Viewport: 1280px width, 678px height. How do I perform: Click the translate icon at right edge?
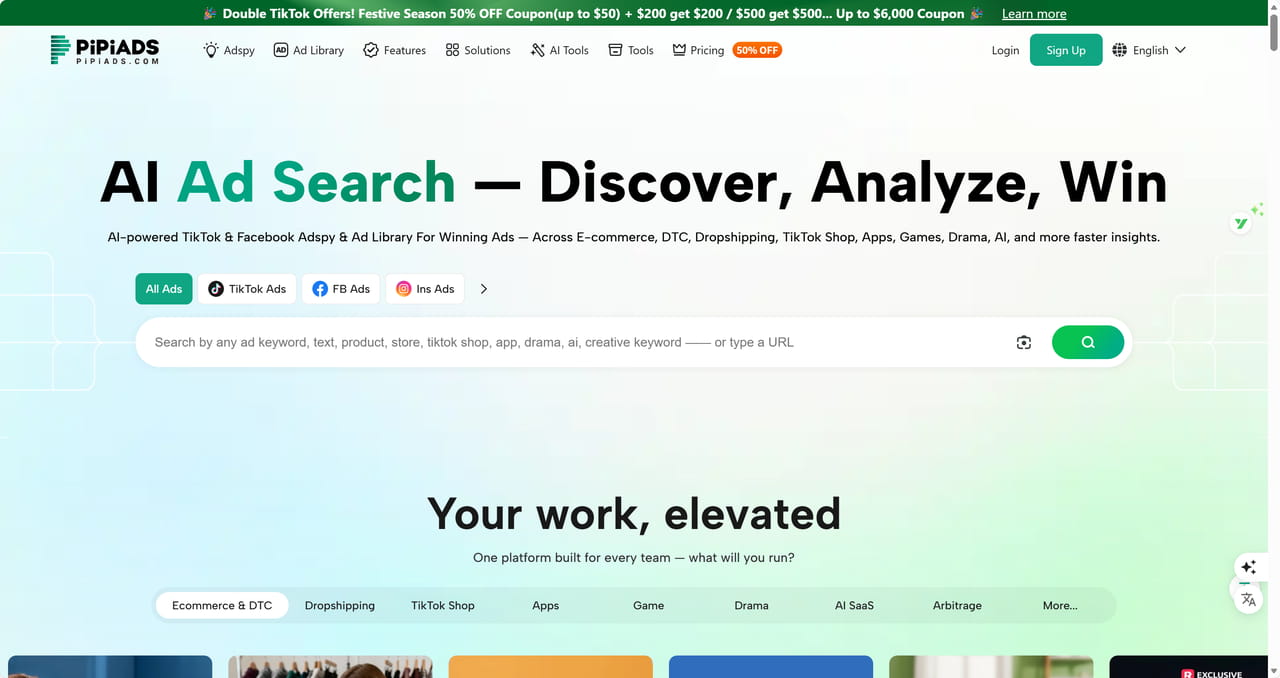click(1248, 600)
